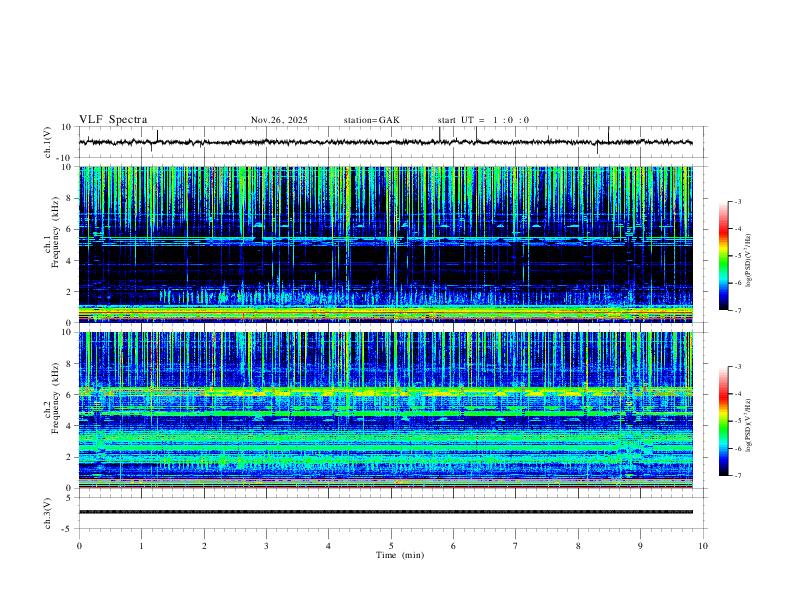Click the ch.3 voltage trace band
The height and width of the screenshot is (612, 792).
click(385, 512)
